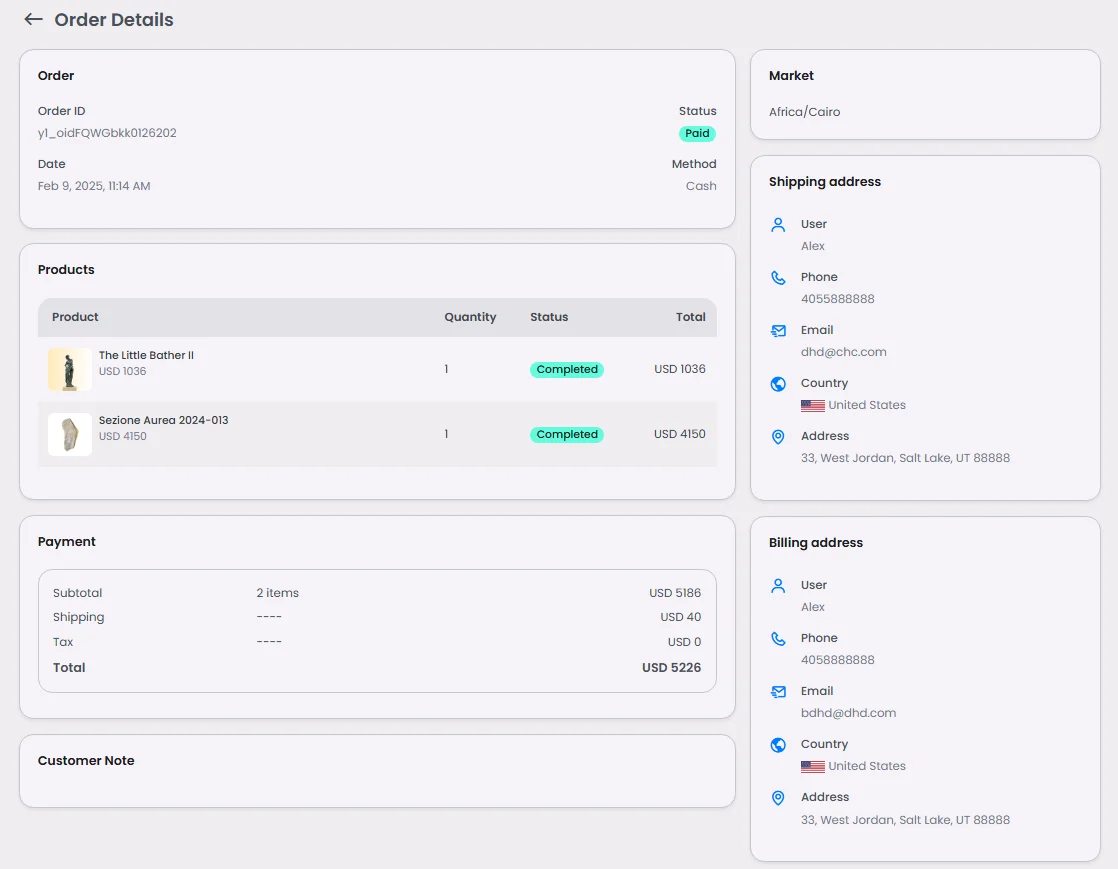
Task: Click Completed badge for Sezione Aurea 2024-013
Action: (x=566, y=435)
